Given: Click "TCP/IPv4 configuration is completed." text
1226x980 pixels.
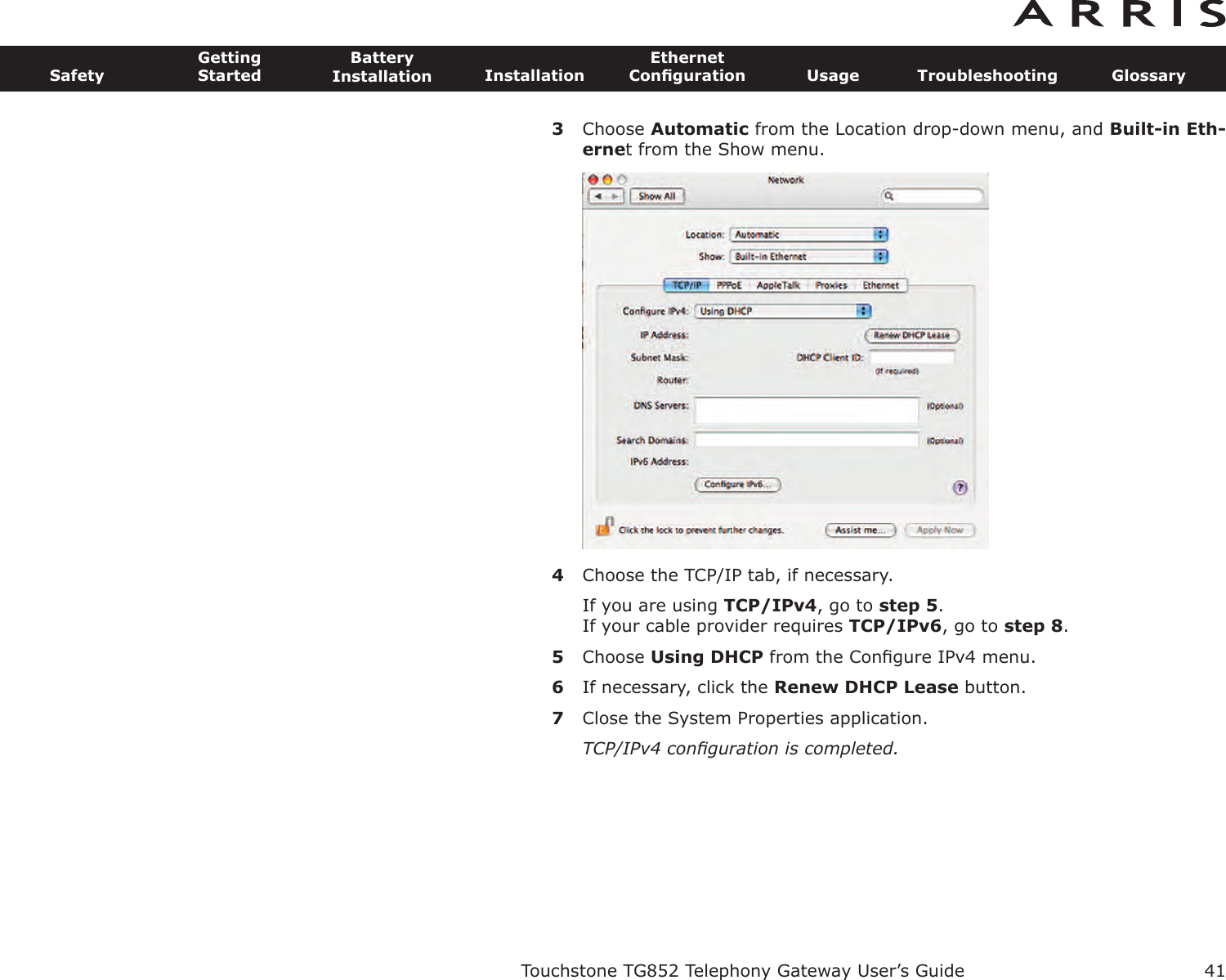Looking at the screenshot, I should 740,749.
